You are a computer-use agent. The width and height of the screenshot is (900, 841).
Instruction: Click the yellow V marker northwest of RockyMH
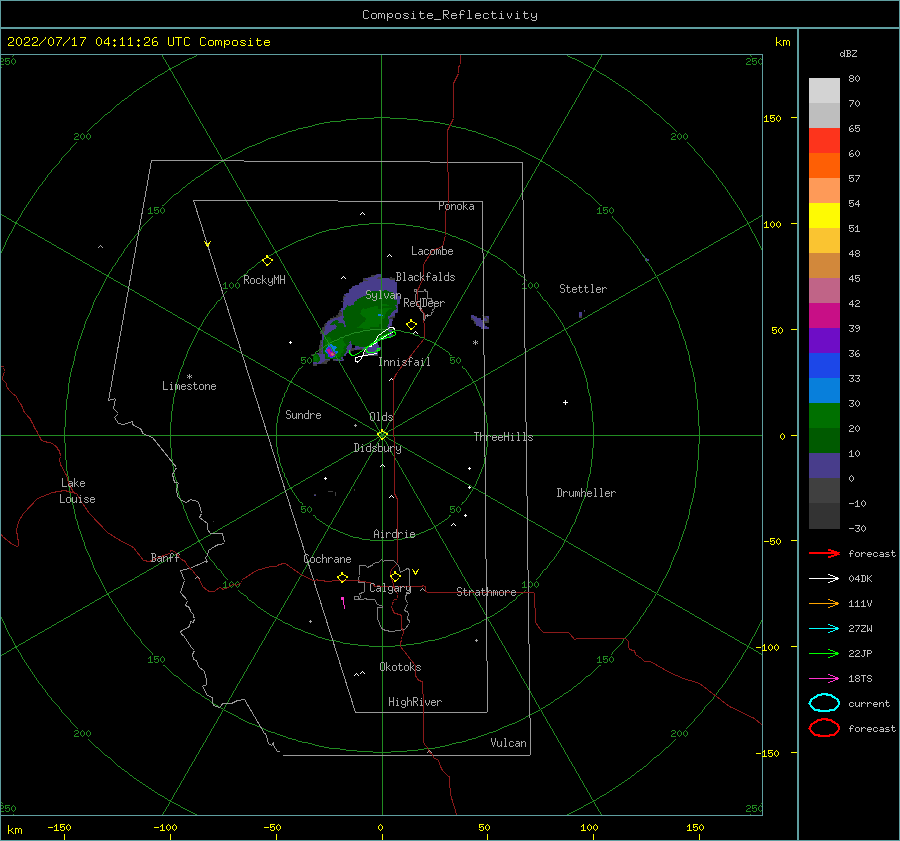pyautogui.click(x=208, y=244)
